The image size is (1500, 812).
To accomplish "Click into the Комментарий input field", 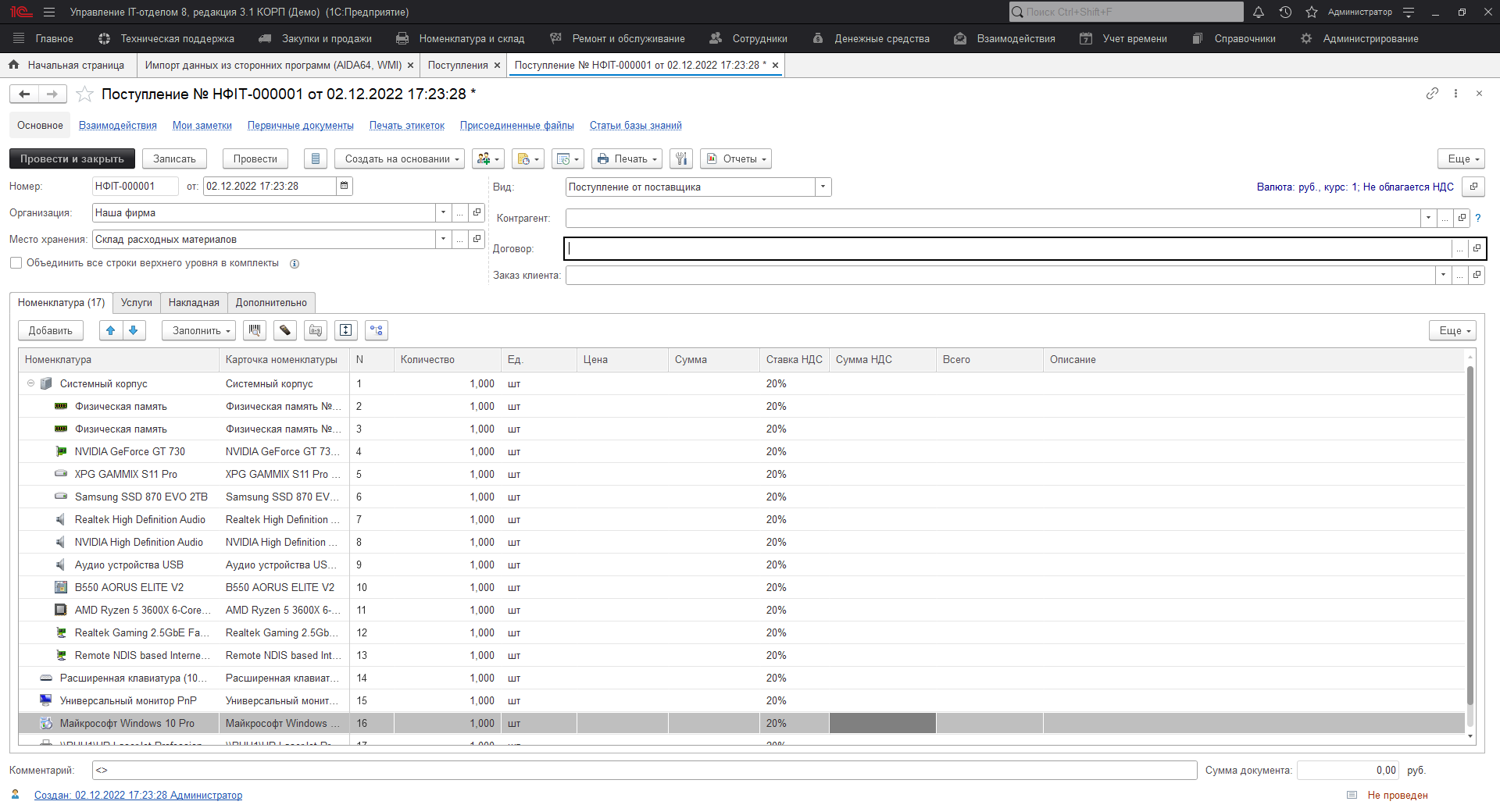I will pyautogui.click(x=644, y=771).
